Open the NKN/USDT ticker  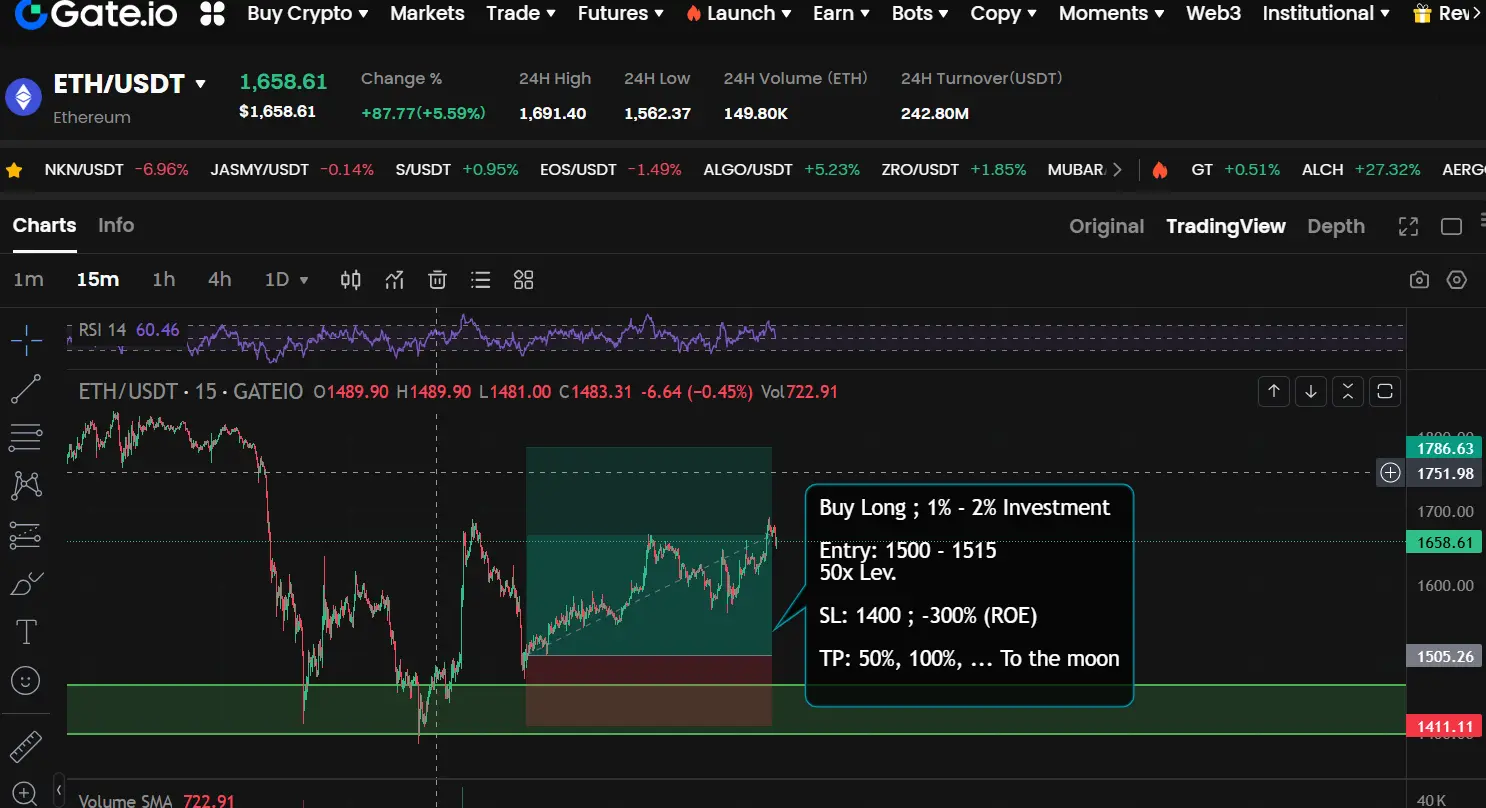tap(116, 170)
